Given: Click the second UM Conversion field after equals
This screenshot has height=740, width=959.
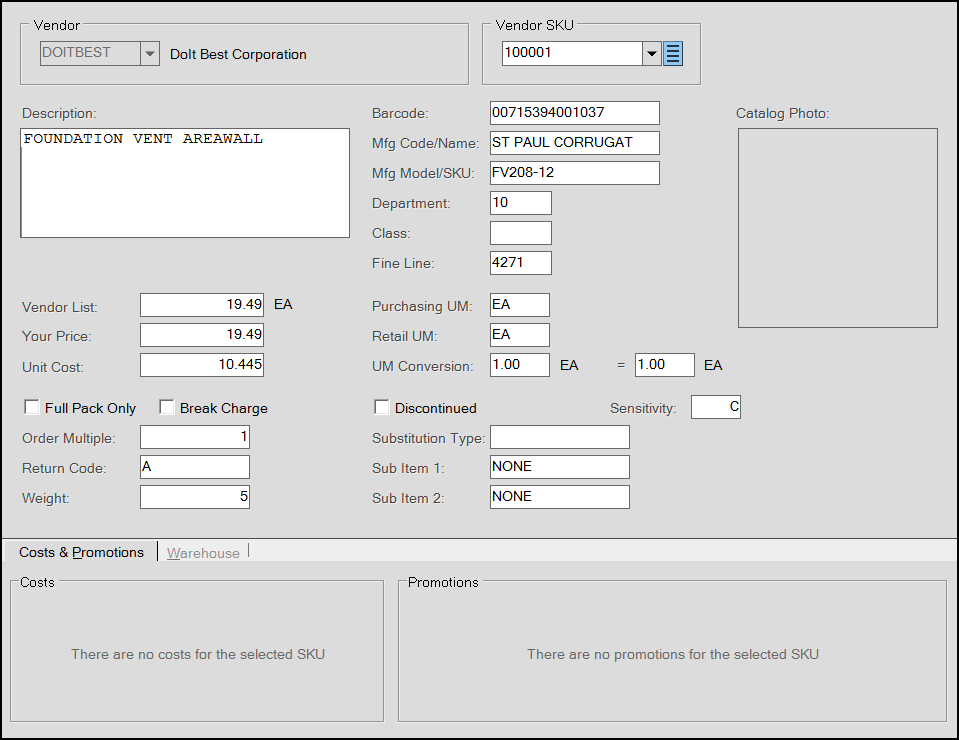Looking at the screenshot, I should [665, 365].
